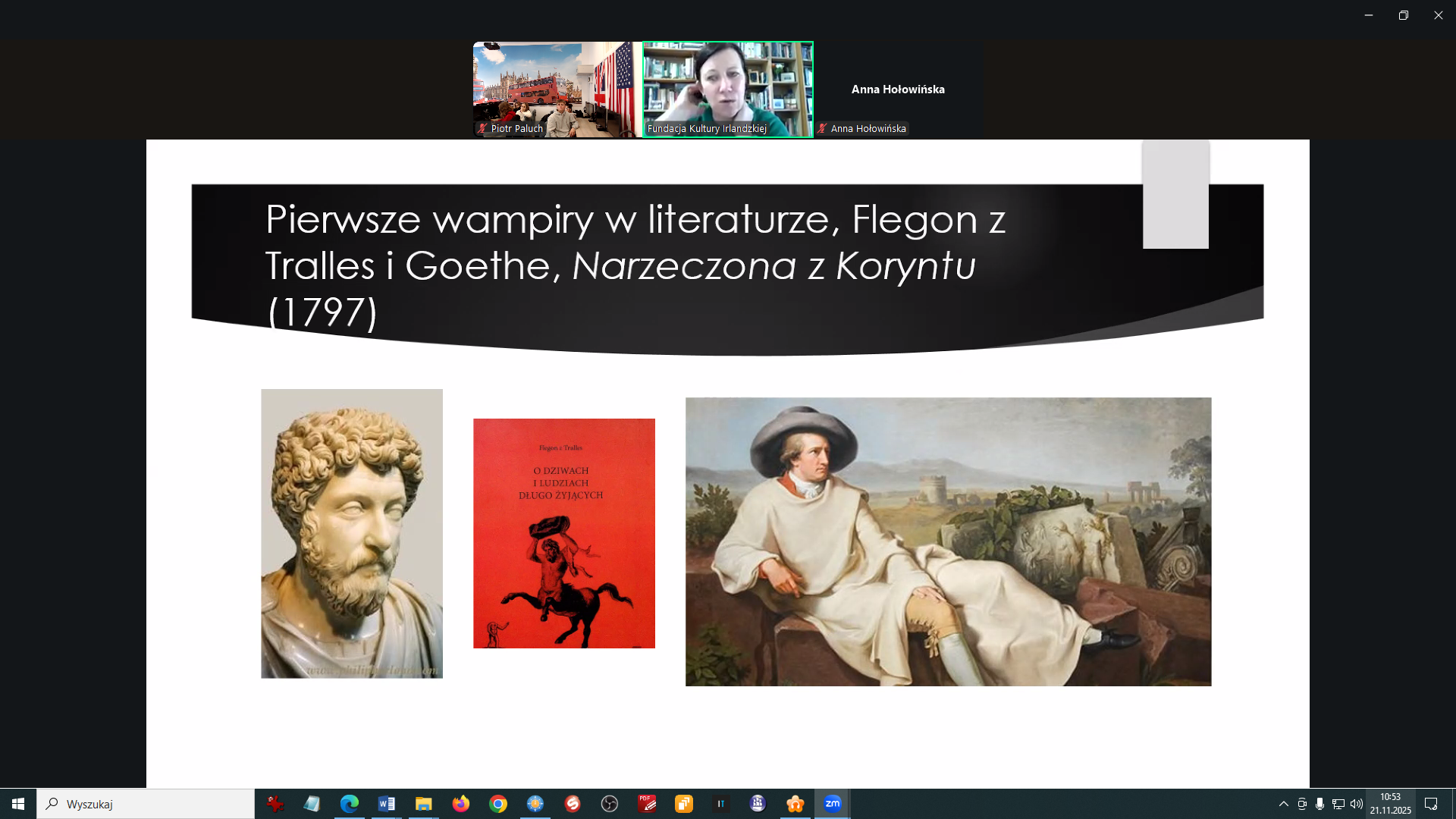Viewport: 1456px width, 819px height.
Task: Open the red PDF editor icon
Action: (647, 804)
